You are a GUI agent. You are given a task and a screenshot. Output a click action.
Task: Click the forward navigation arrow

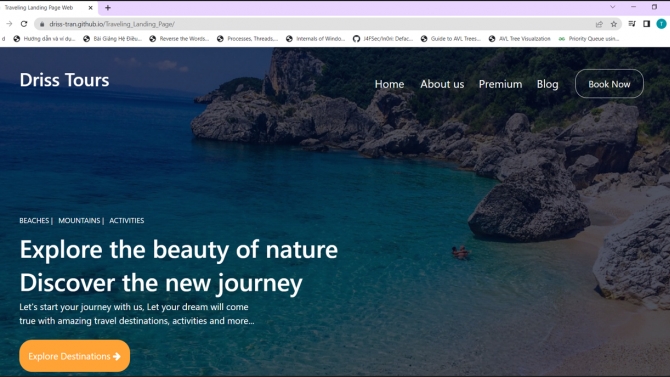(9, 24)
